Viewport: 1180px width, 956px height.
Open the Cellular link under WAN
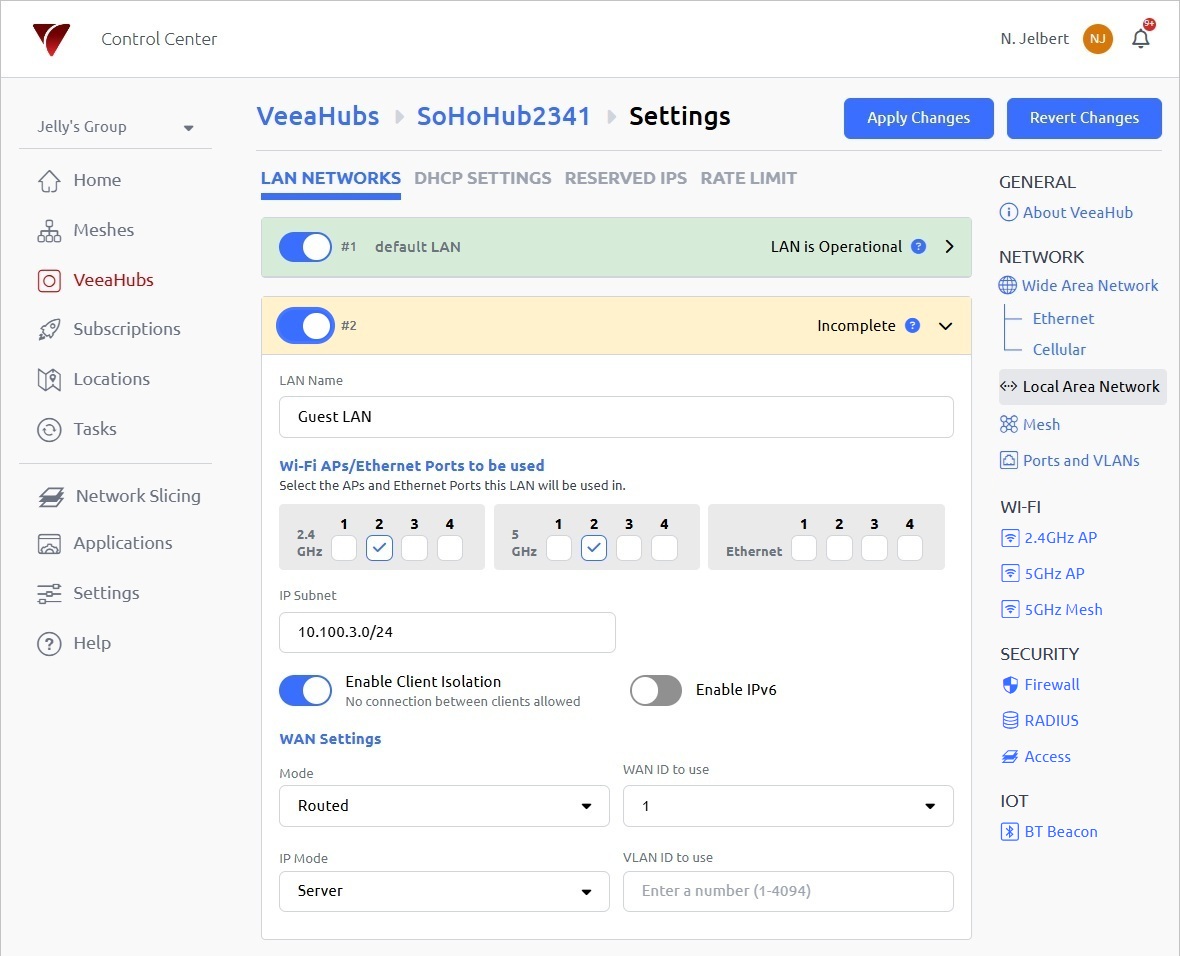pyautogui.click(x=1059, y=349)
